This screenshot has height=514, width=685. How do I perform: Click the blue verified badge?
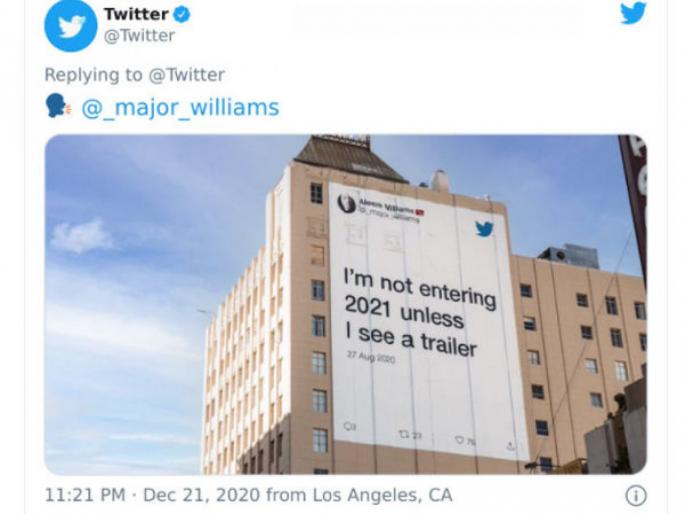[x=183, y=14]
